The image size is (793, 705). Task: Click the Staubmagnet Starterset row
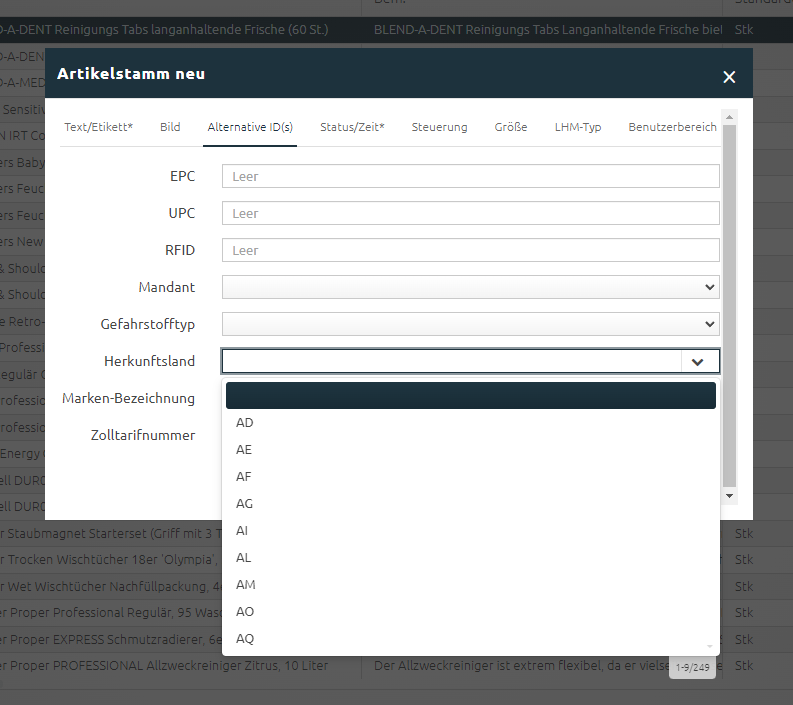pos(111,533)
